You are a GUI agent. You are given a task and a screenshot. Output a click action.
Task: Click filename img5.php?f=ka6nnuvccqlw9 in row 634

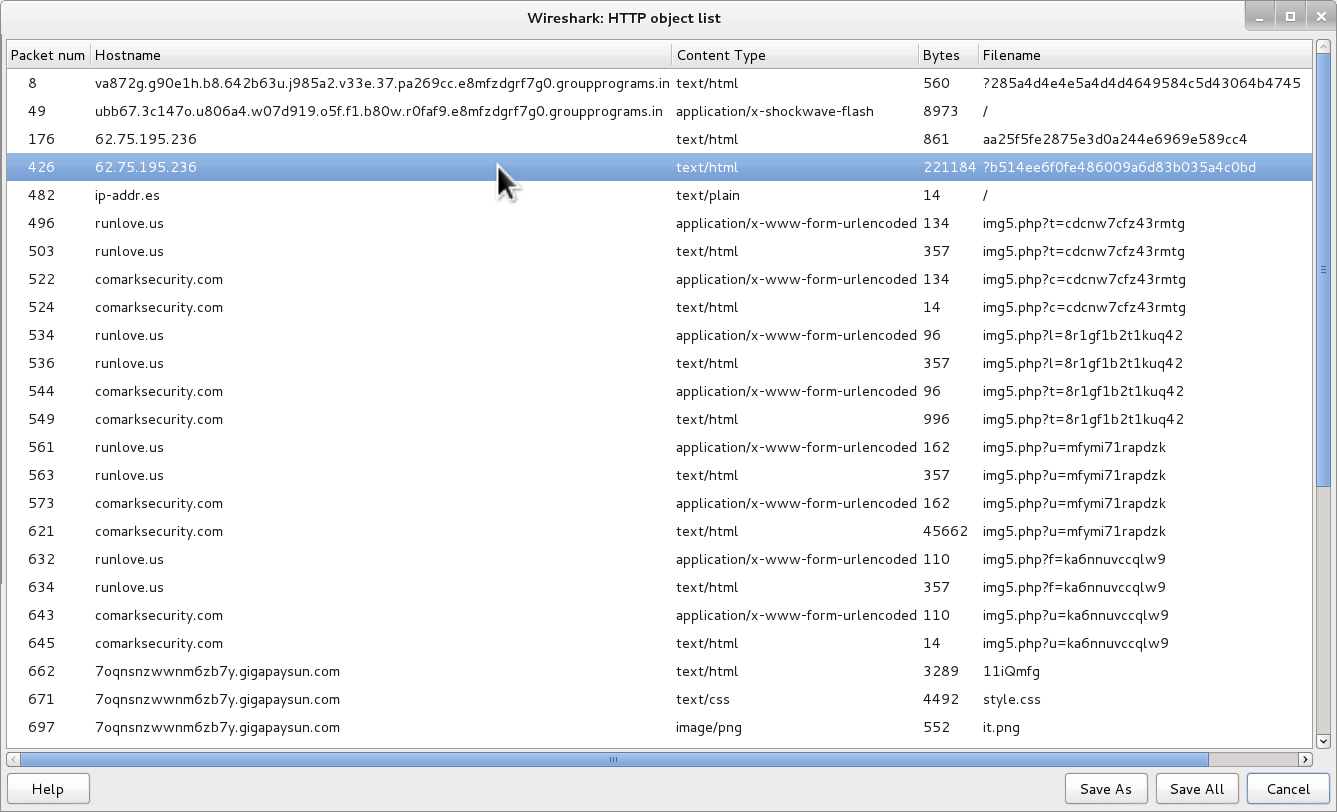[x=1074, y=587]
